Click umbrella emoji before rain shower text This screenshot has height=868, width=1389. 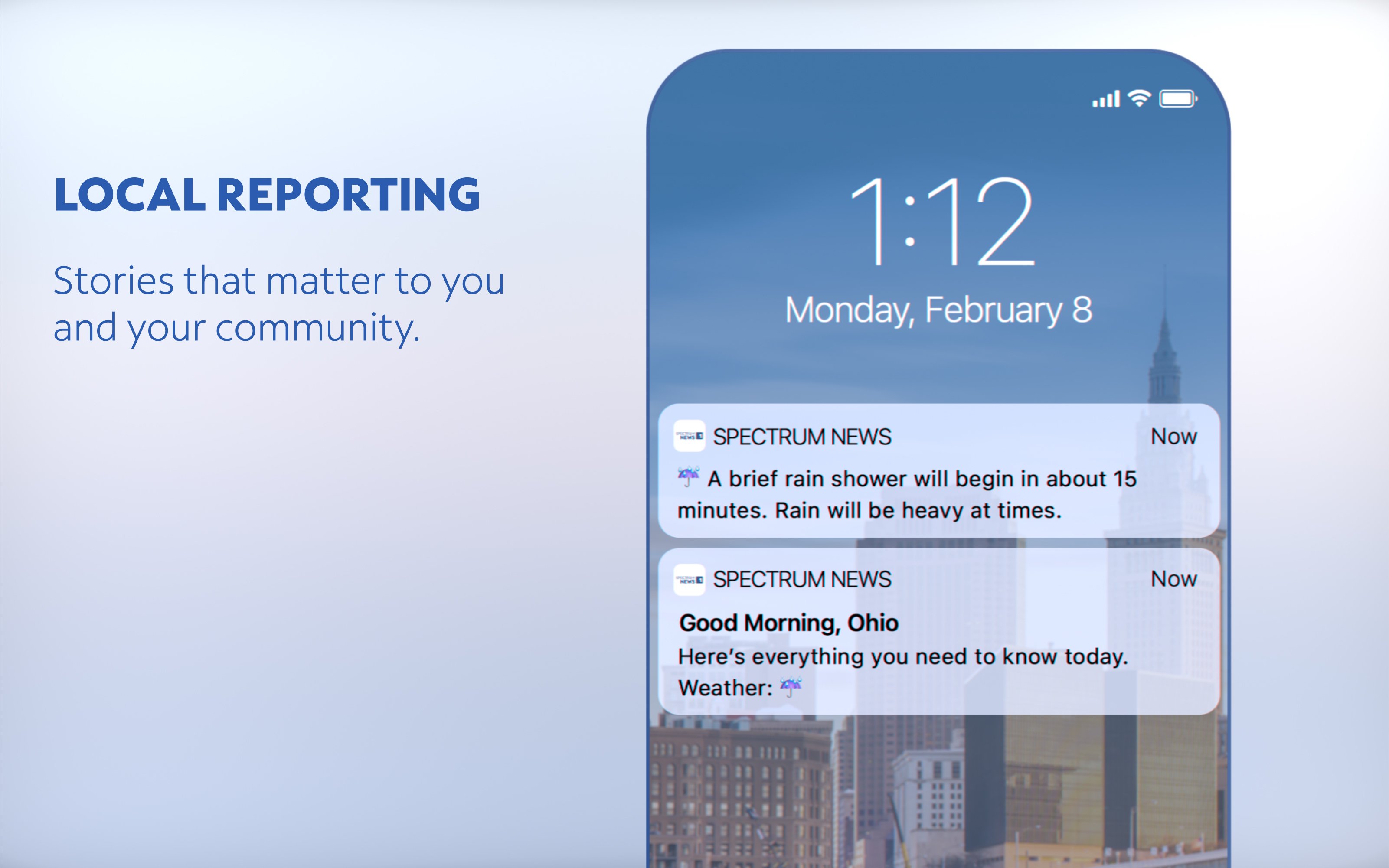click(689, 477)
